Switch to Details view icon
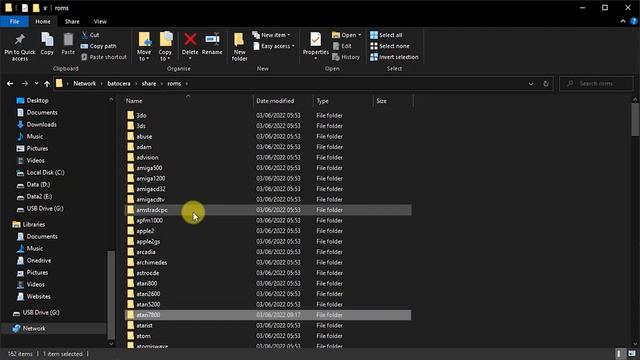This screenshot has width=640, height=360. (620, 354)
